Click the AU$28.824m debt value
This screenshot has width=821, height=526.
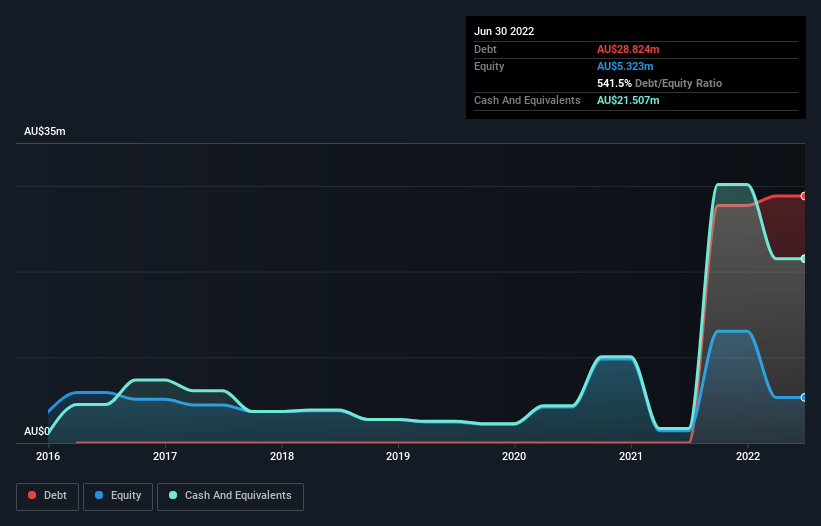[628, 49]
